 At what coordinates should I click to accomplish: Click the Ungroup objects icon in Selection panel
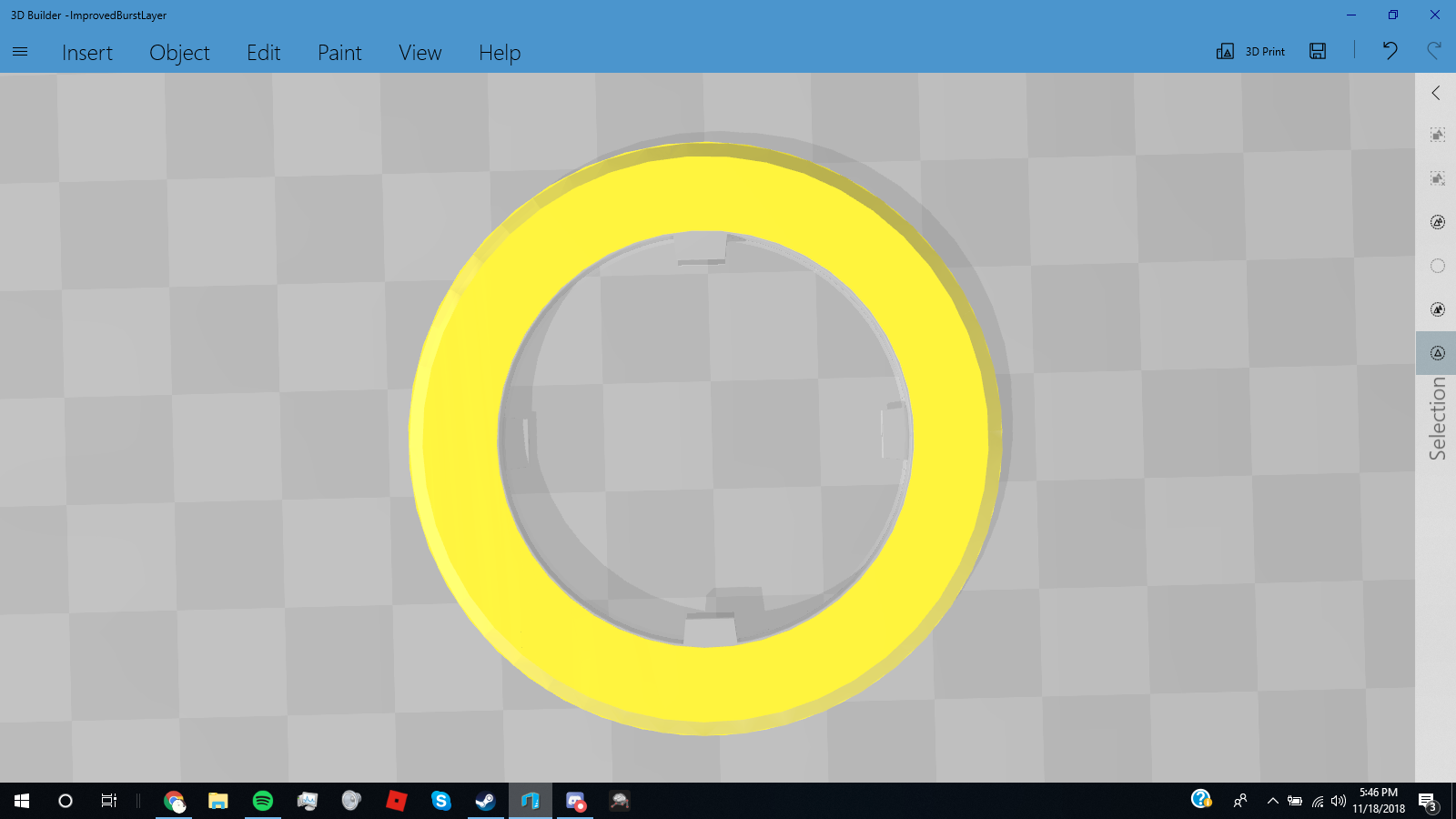pyautogui.click(x=1438, y=178)
